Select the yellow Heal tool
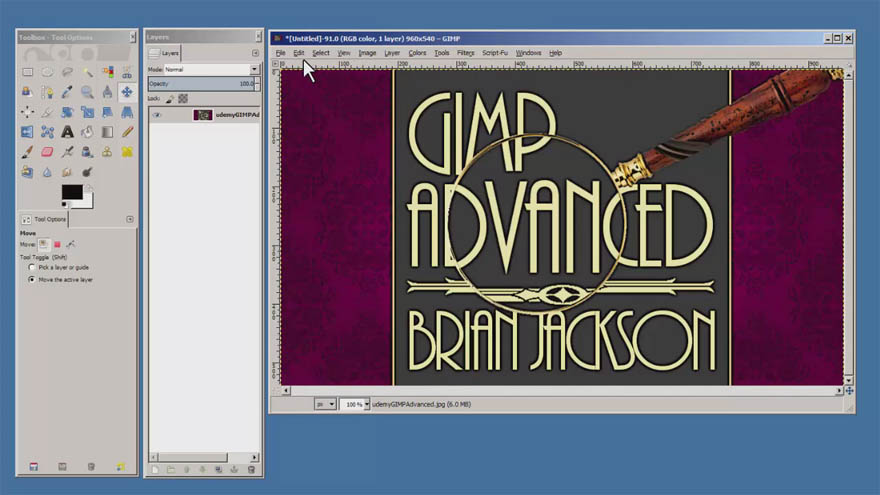The width and height of the screenshot is (880, 495). pos(127,152)
